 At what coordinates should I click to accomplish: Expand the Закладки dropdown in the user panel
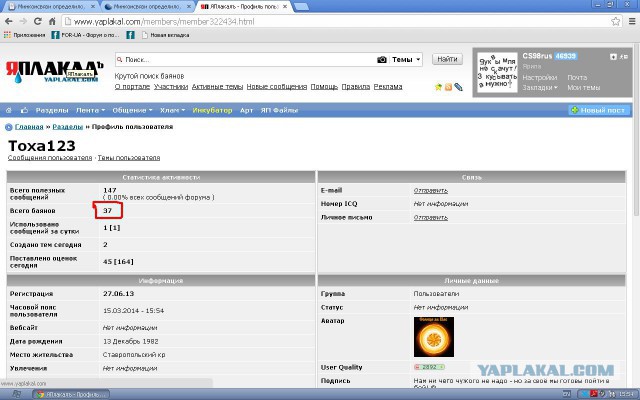(540, 88)
